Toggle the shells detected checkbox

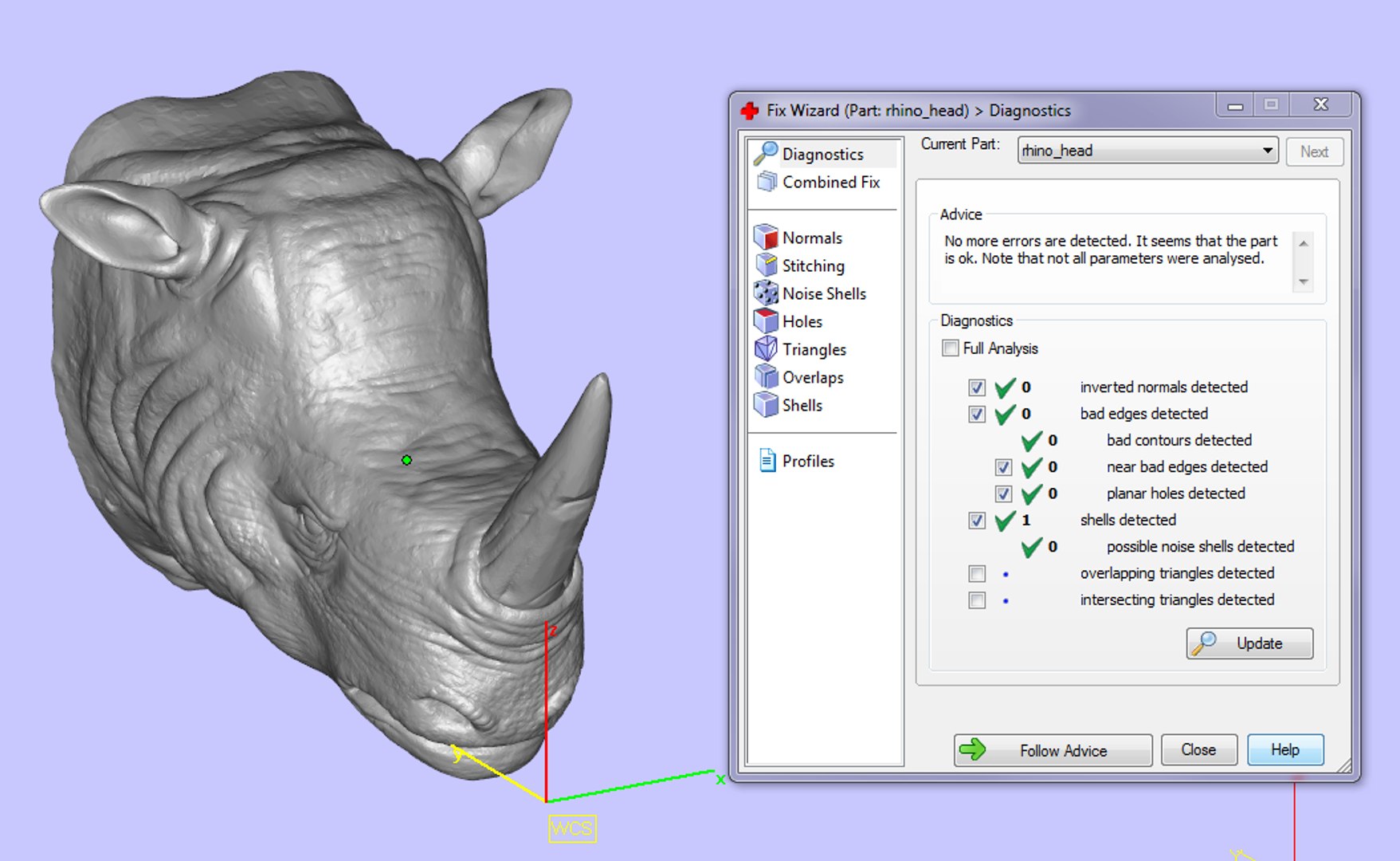[x=977, y=521]
